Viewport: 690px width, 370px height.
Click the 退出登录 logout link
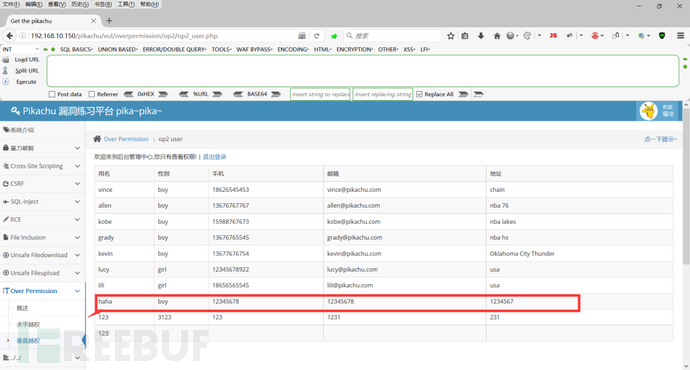tap(214, 157)
